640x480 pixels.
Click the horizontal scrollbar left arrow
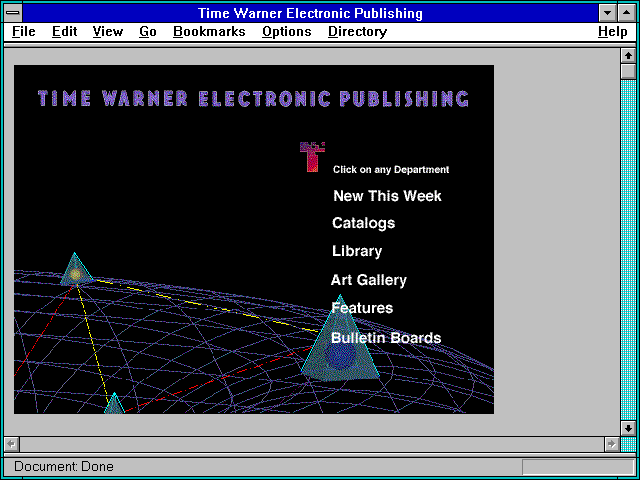(12, 444)
